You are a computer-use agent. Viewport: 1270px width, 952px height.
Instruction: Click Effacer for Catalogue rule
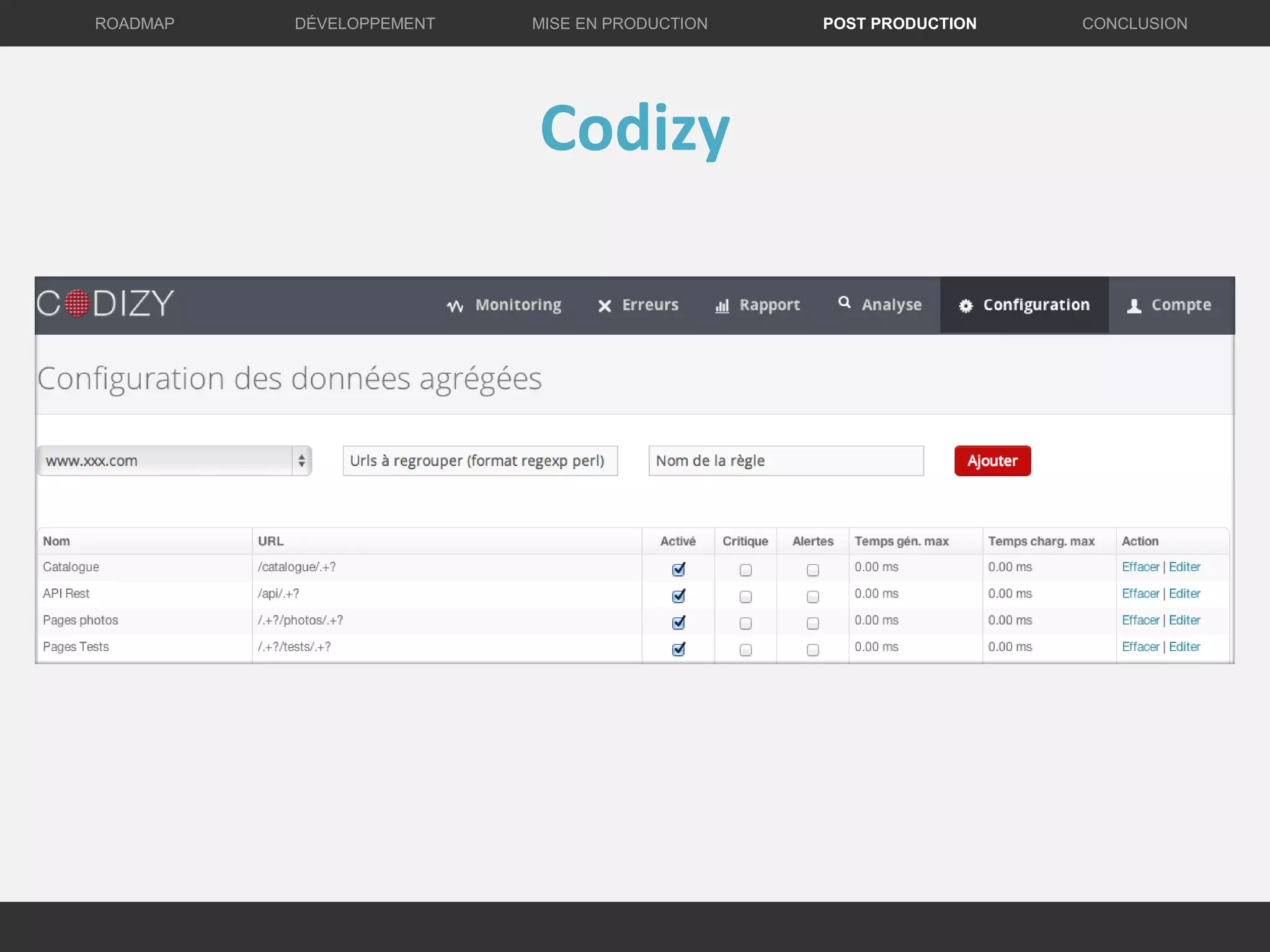pyautogui.click(x=1140, y=567)
